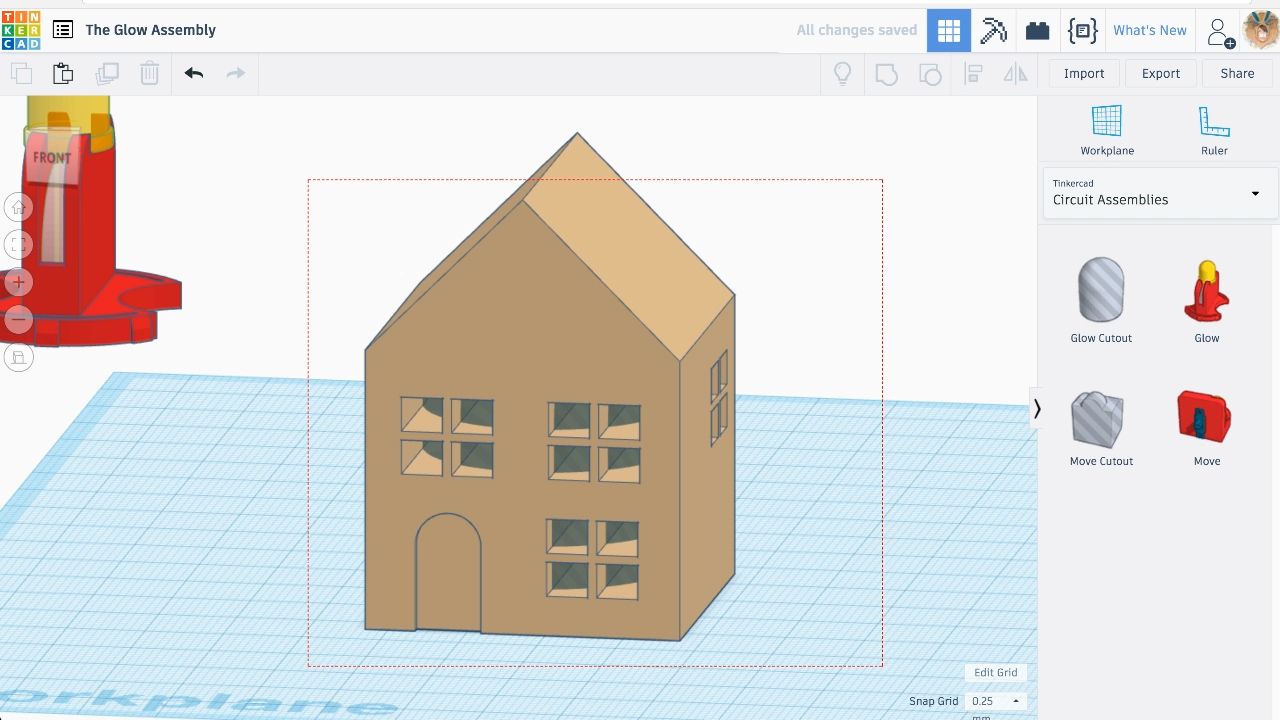Open Bricks view

[x=1038, y=30]
